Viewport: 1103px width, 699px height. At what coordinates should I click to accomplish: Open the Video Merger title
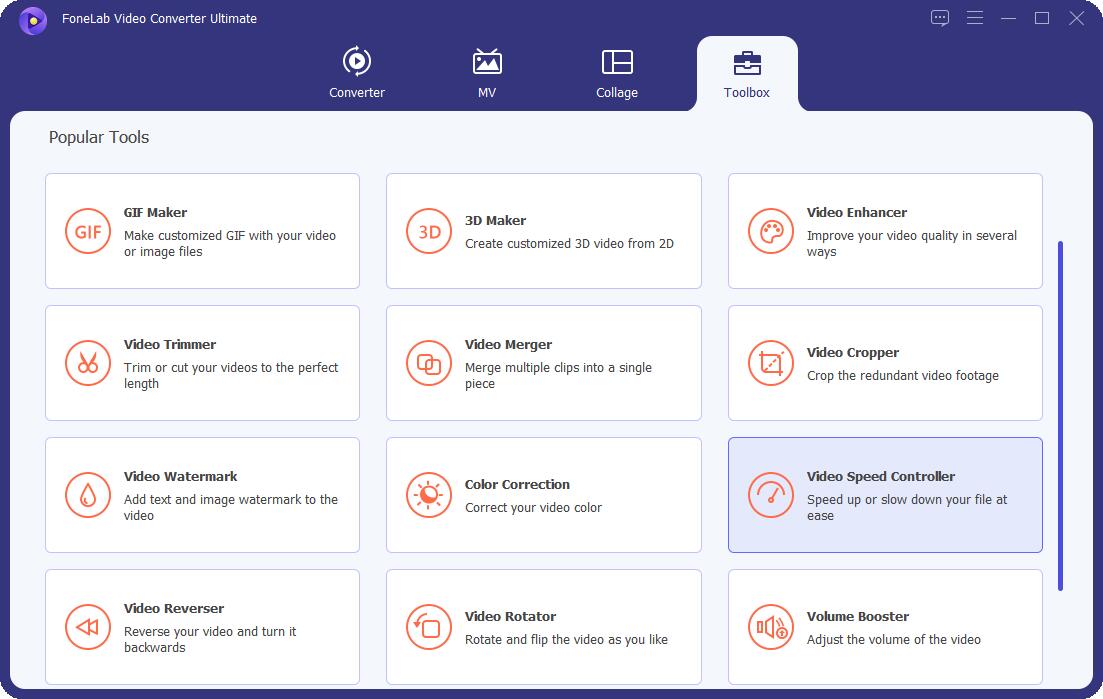click(508, 345)
